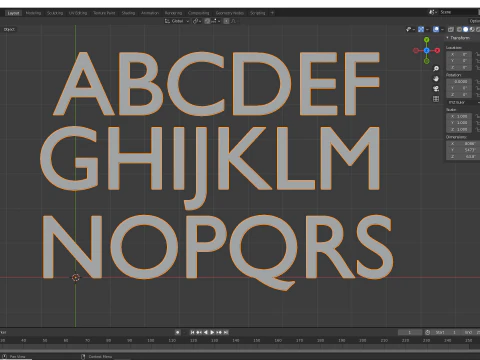Open the viewport object visibility dropdown
The image size is (480, 360).
410,30
